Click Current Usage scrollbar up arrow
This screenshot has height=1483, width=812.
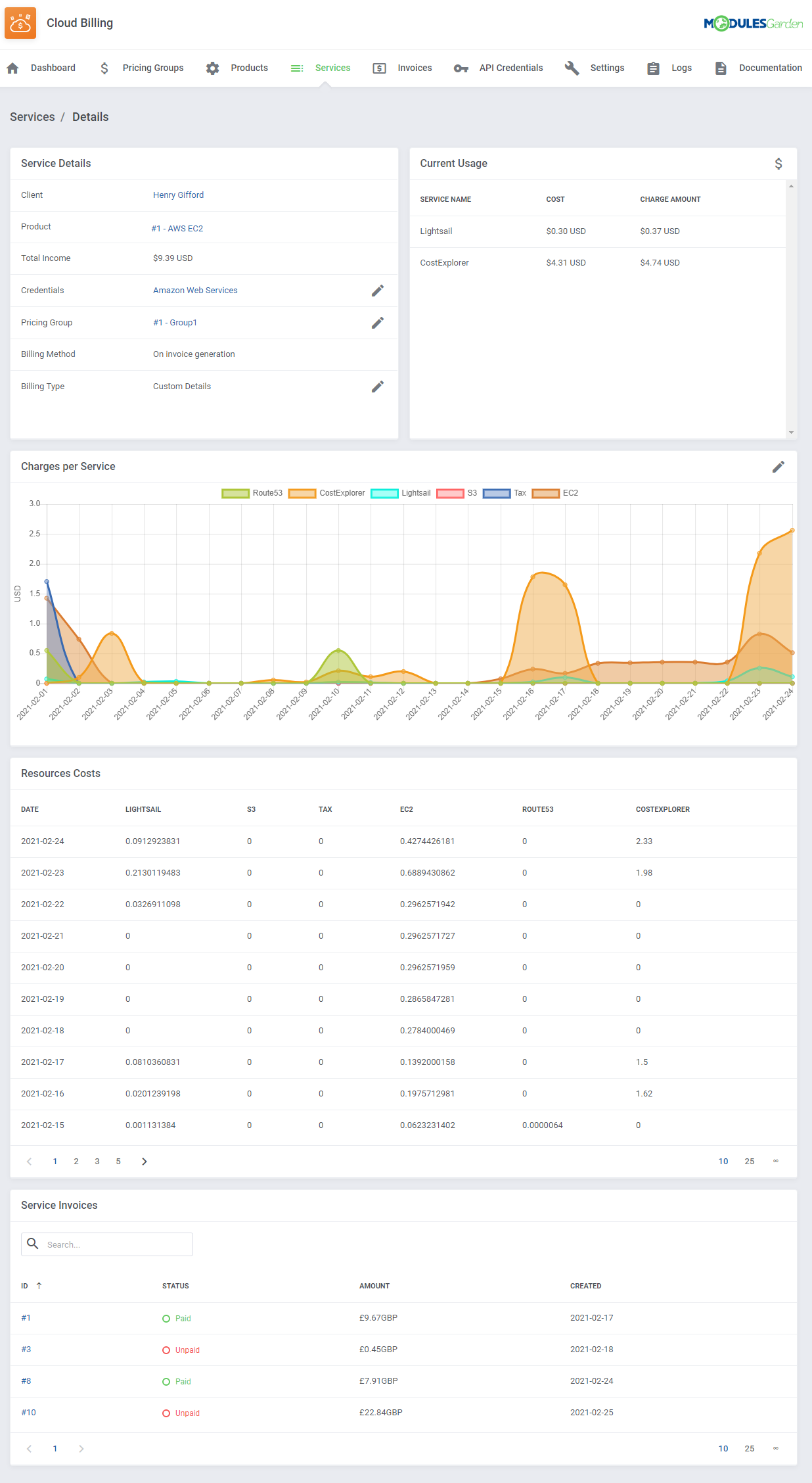[x=791, y=186]
